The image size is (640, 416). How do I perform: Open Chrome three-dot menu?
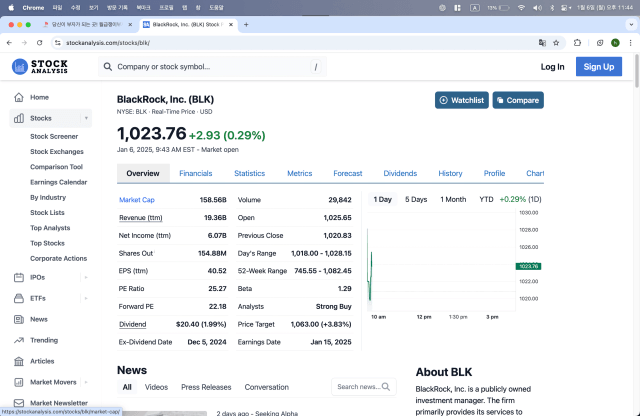(630, 42)
